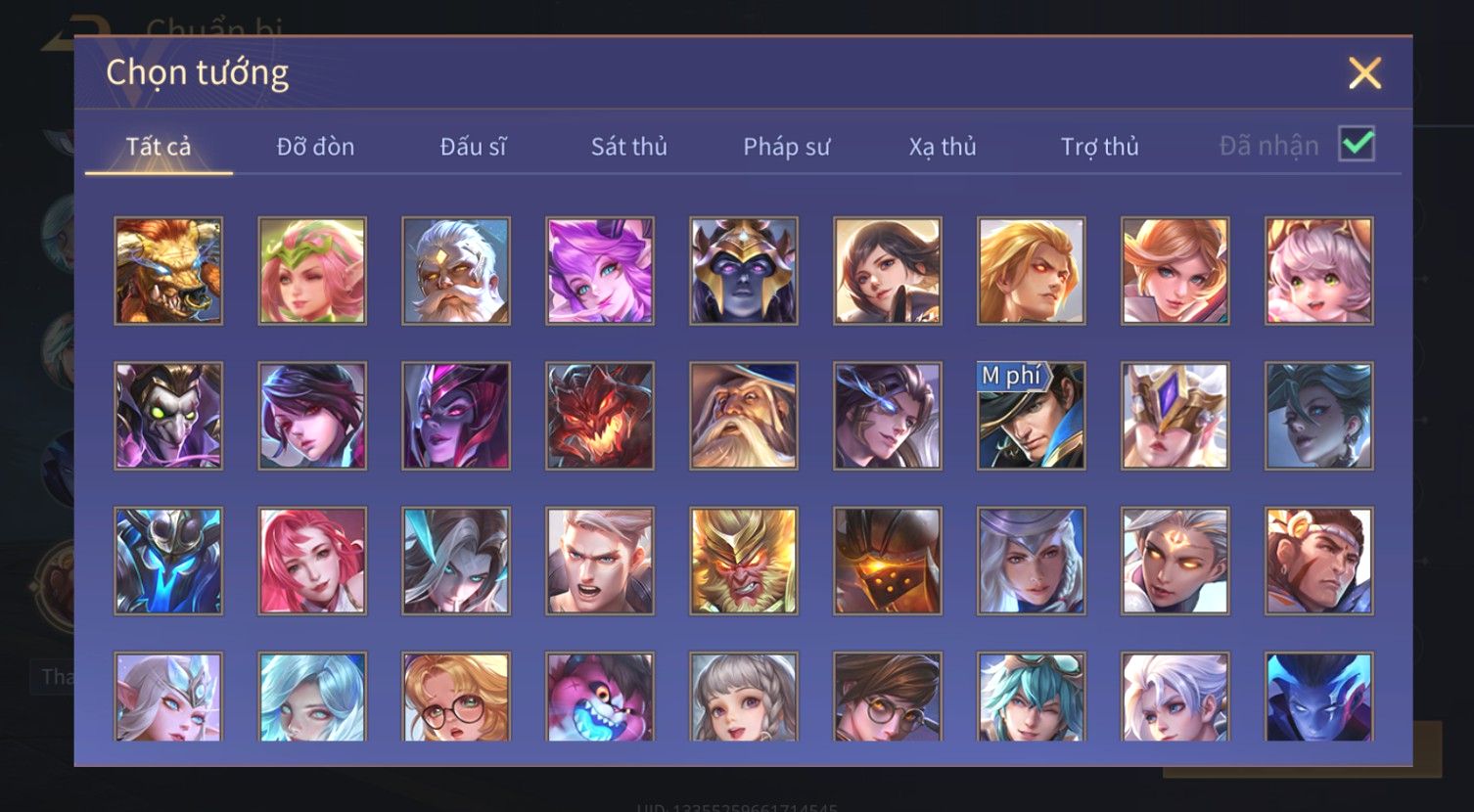Pick the girl with round glasses portrait
Viewport: 1474px width, 812px height.
pyautogui.click(x=456, y=697)
